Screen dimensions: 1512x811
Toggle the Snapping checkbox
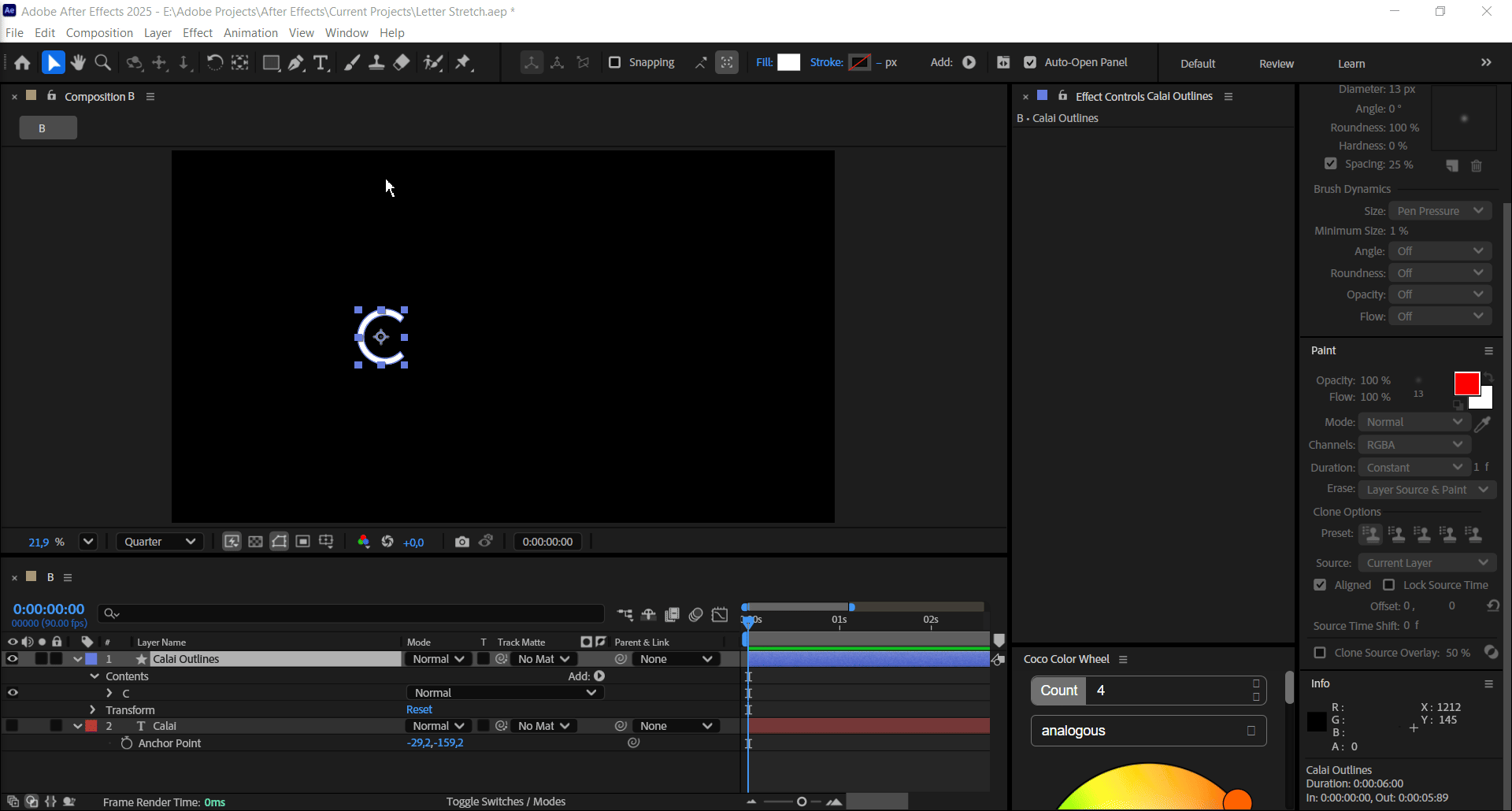tap(615, 62)
